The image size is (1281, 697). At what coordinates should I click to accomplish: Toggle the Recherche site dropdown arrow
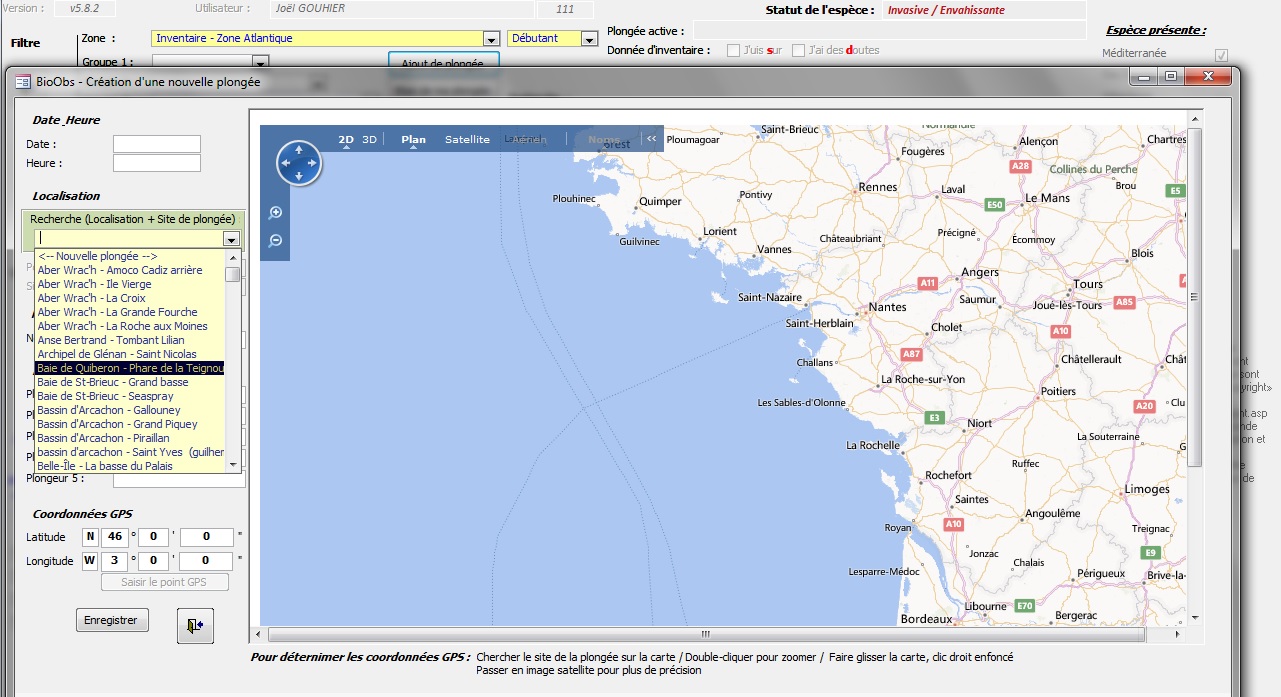coord(232,239)
